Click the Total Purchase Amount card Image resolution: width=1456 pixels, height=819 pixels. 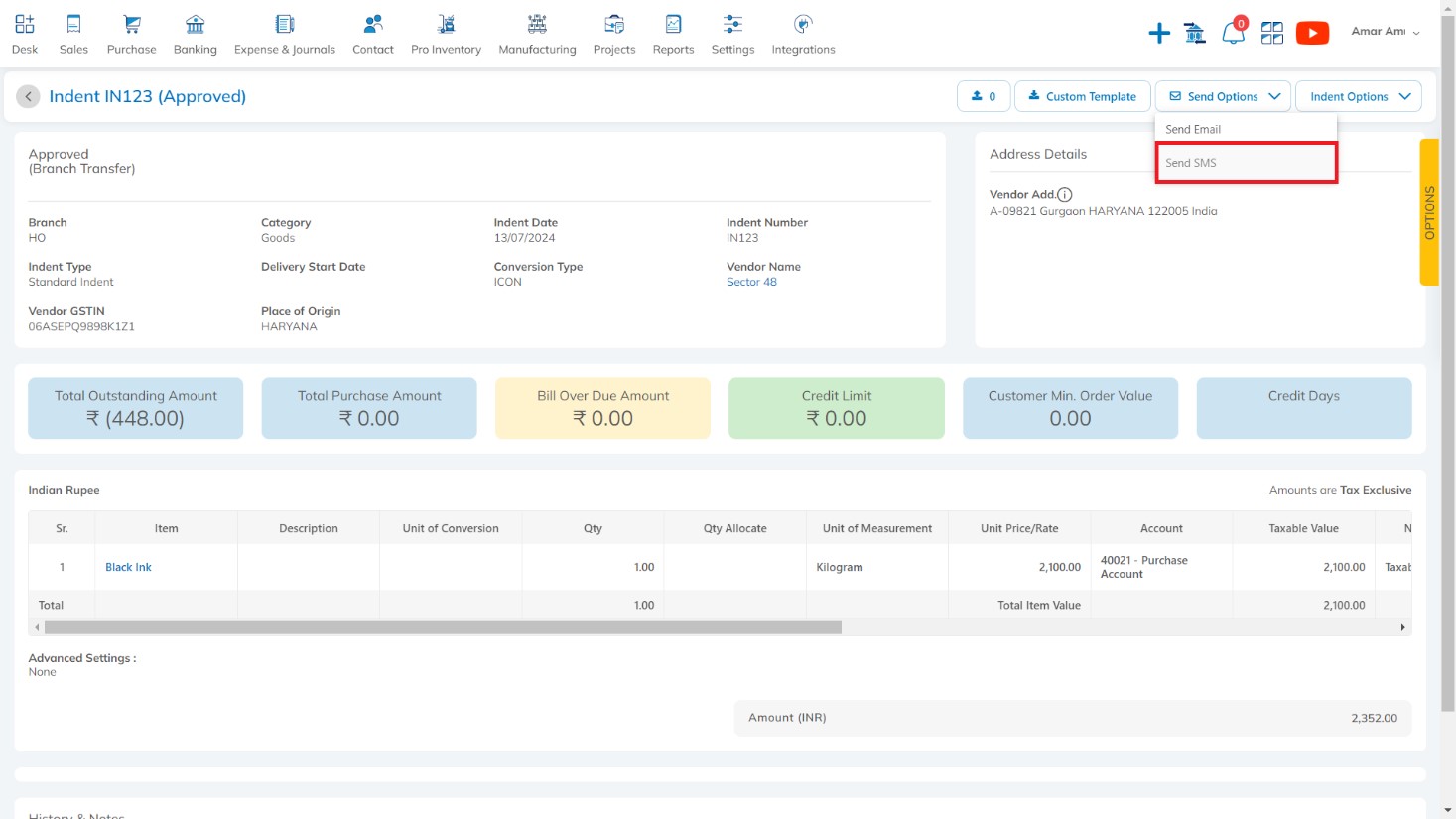click(x=369, y=408)
